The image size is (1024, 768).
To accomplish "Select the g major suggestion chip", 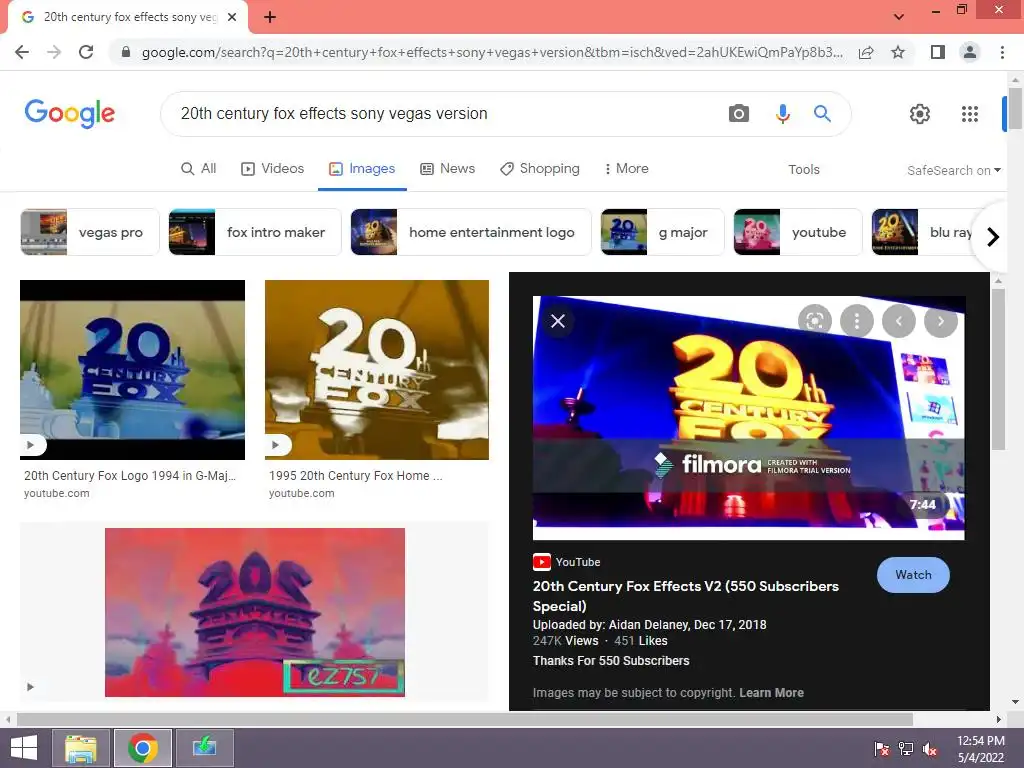I will [662, 232].
